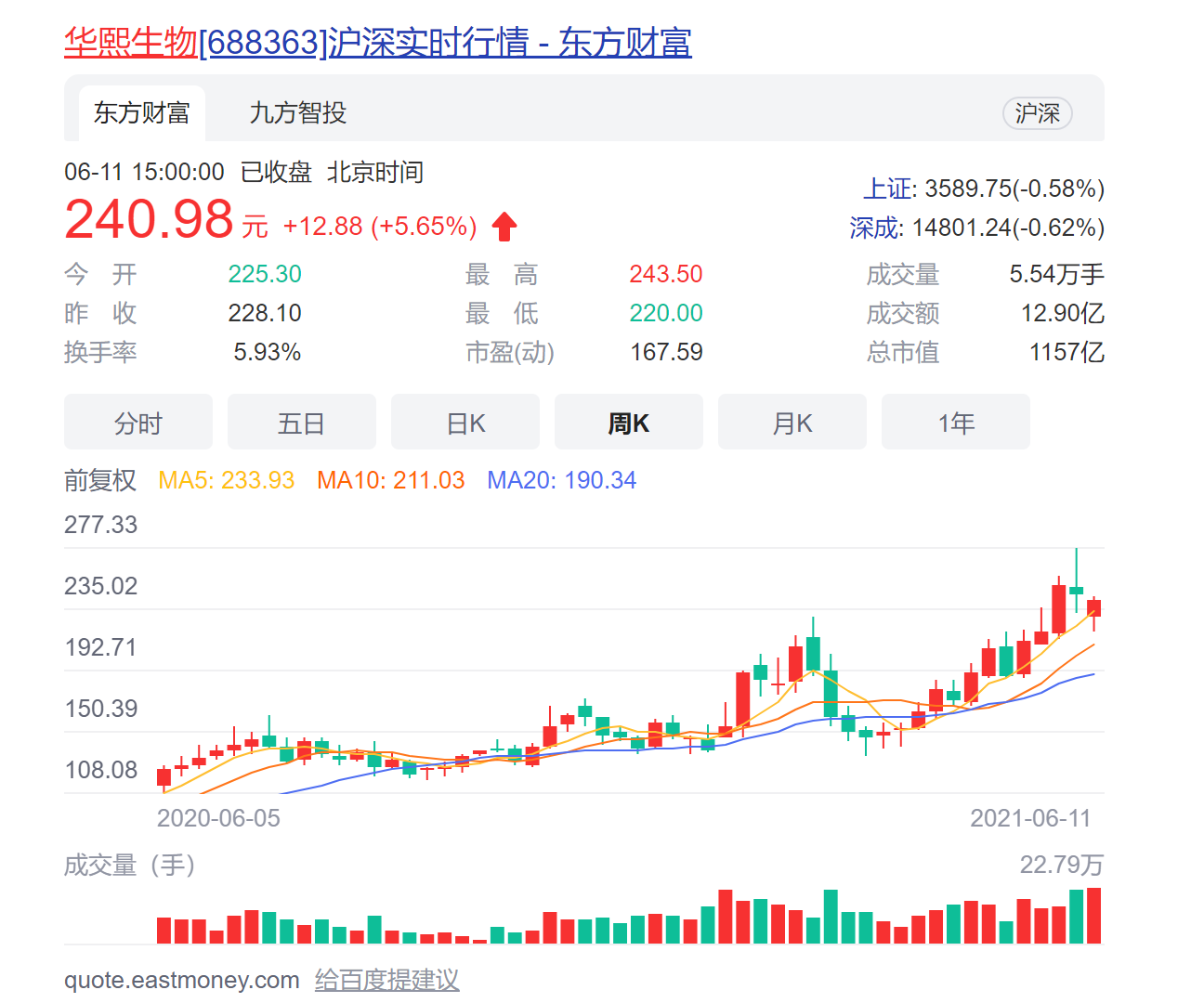Show the 五日 five-day chart

[x=302, y=423]
